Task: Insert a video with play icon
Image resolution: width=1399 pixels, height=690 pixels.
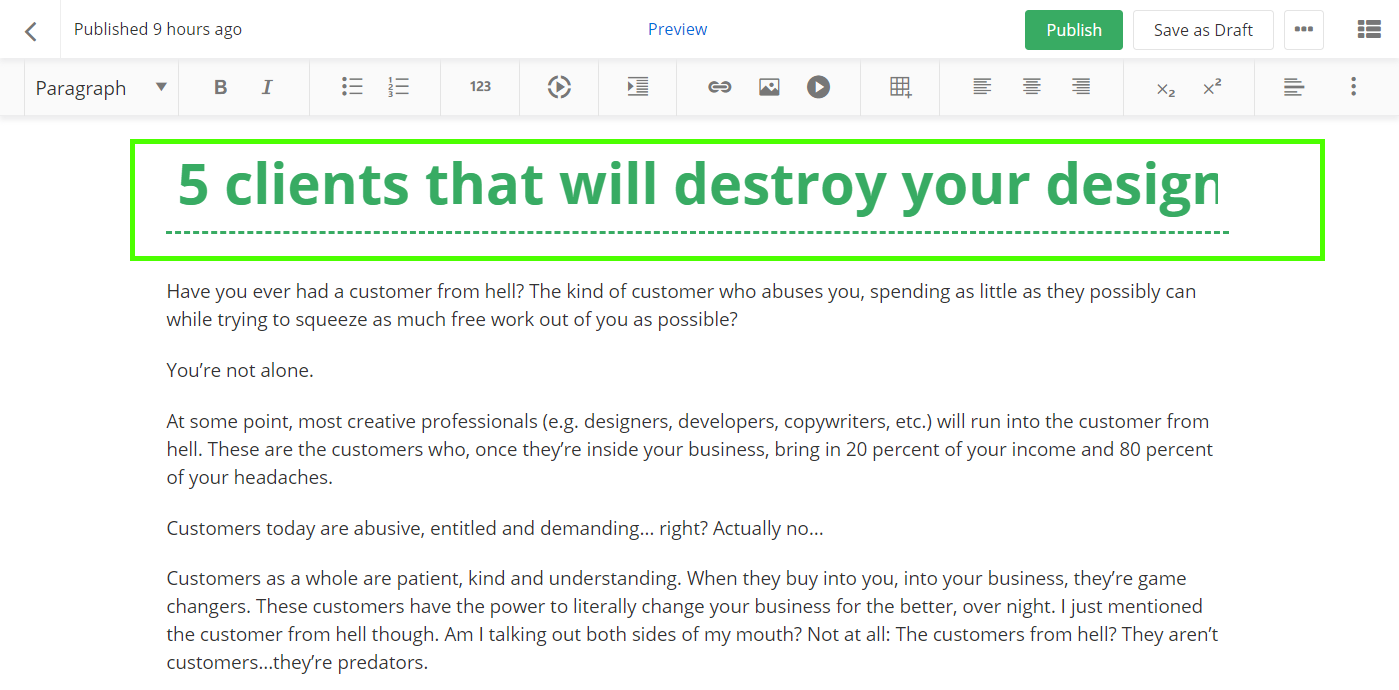Action: pyautogui.click(x=818, y=88)
